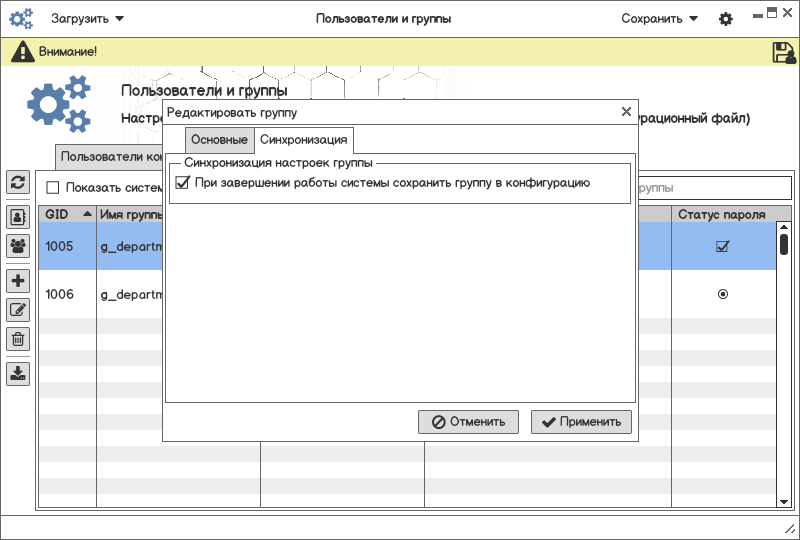Switch to the 'Основные' tab

point(219,140)
